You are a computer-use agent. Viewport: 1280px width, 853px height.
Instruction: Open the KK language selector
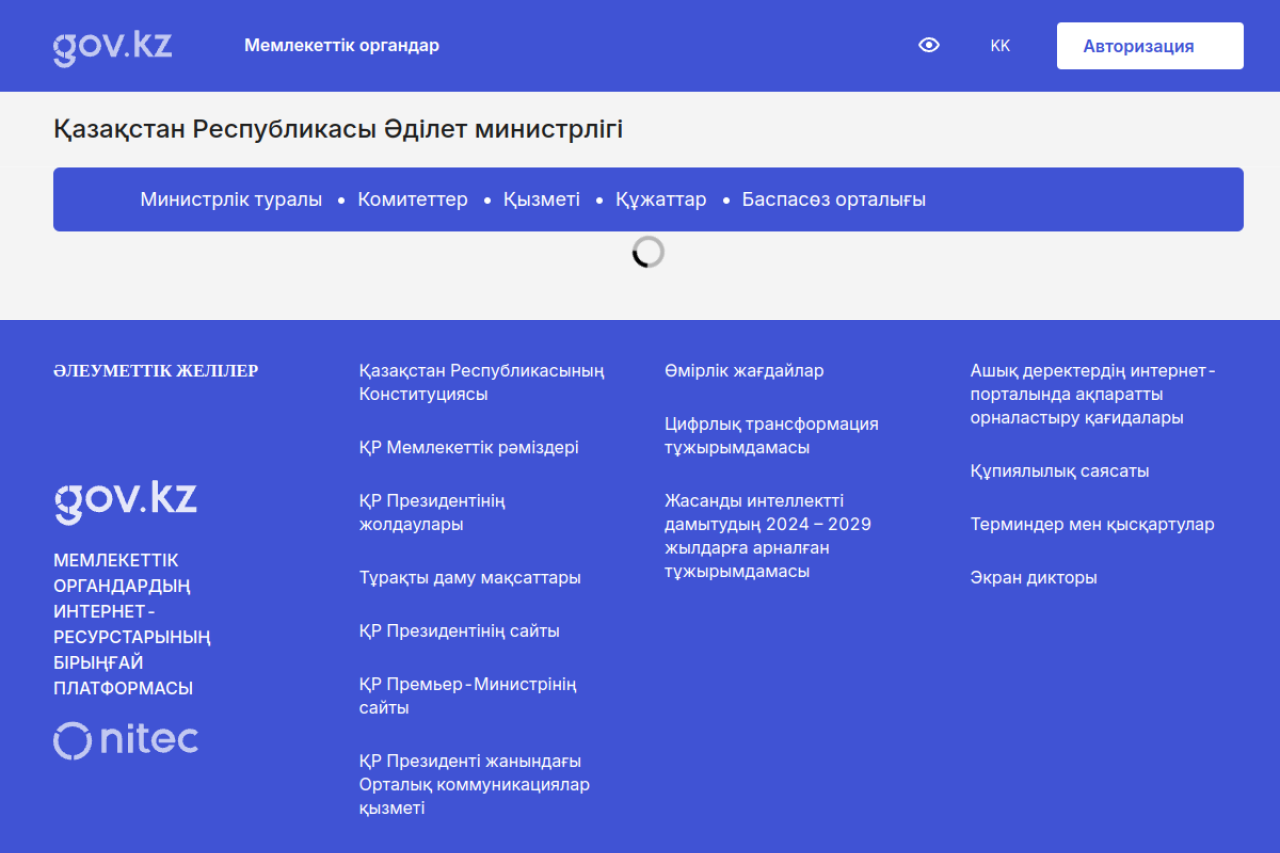[x=1000, y=46]
